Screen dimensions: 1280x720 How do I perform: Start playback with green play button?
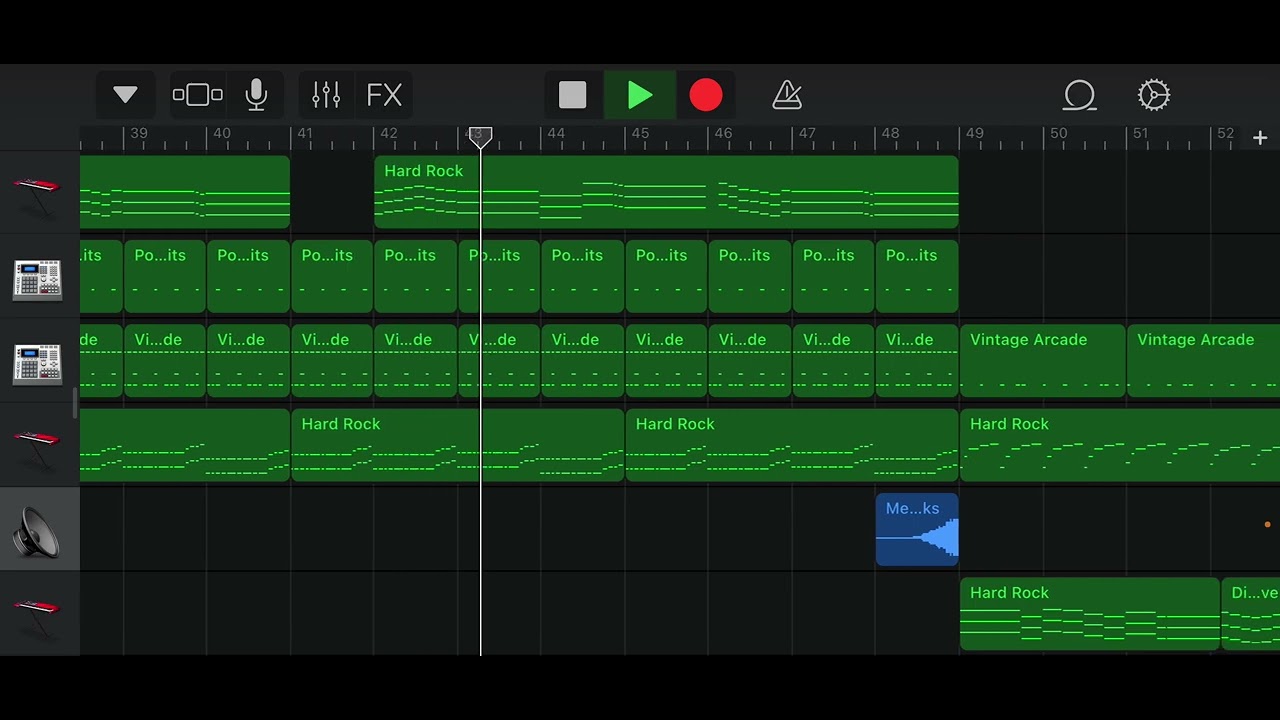click(640, 95)
